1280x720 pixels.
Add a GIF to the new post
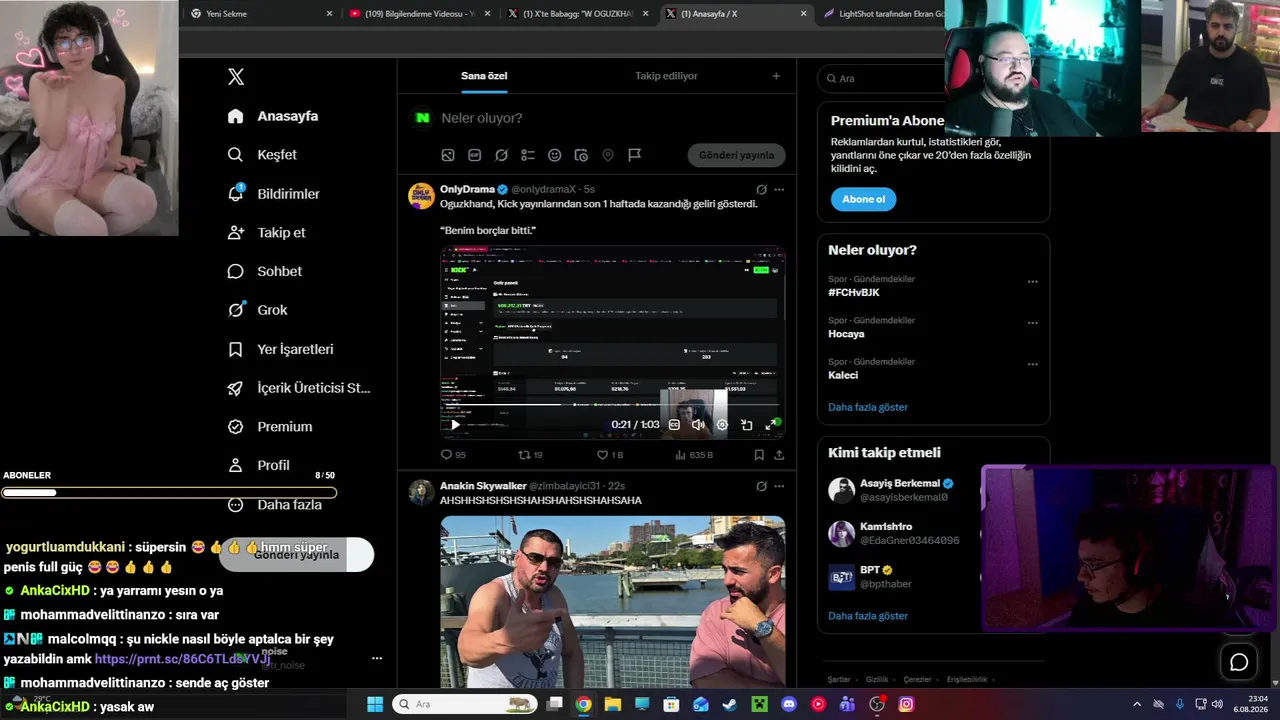[x=475, y=155]
